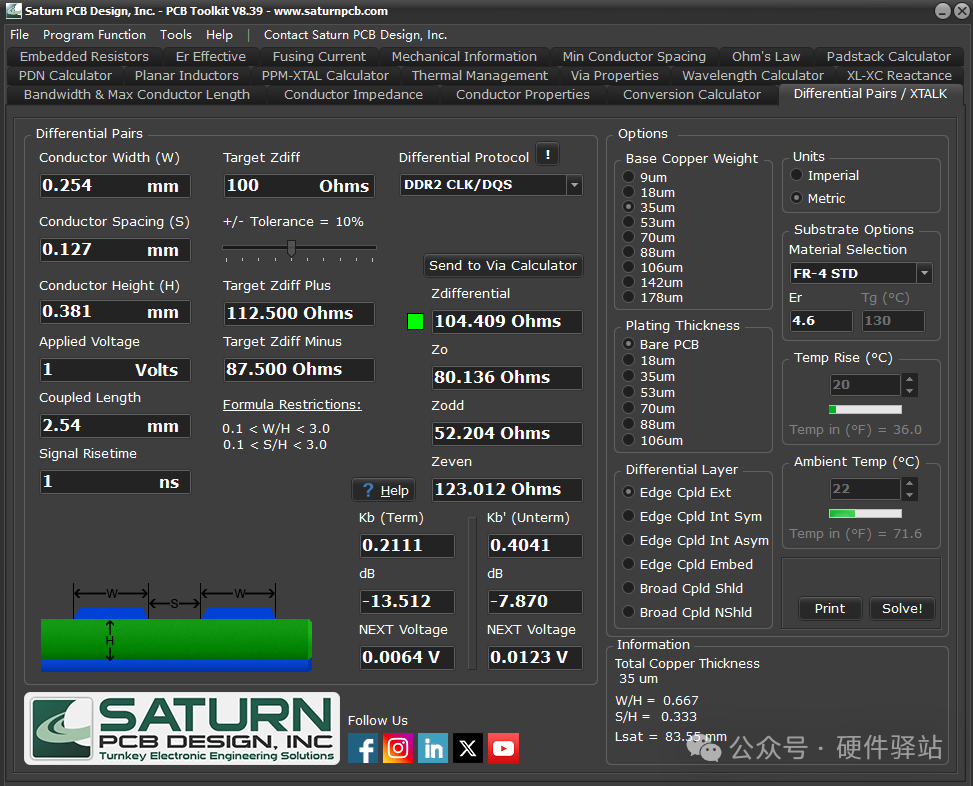Increase the Ambient Temp value
This screenshot has width=973, height=786.
(x=910, y=483)
